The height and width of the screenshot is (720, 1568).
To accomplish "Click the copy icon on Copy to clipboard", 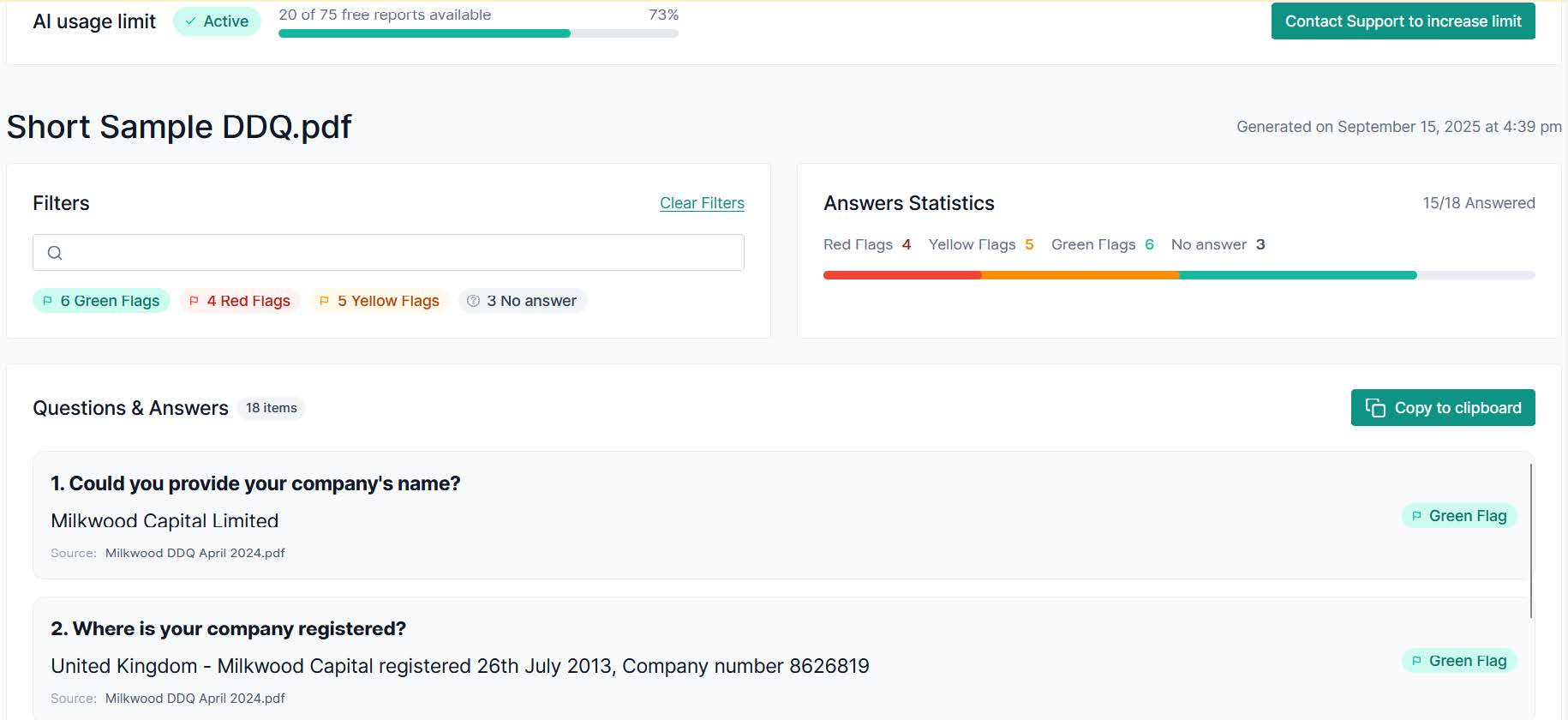I will coord(1375,408).
